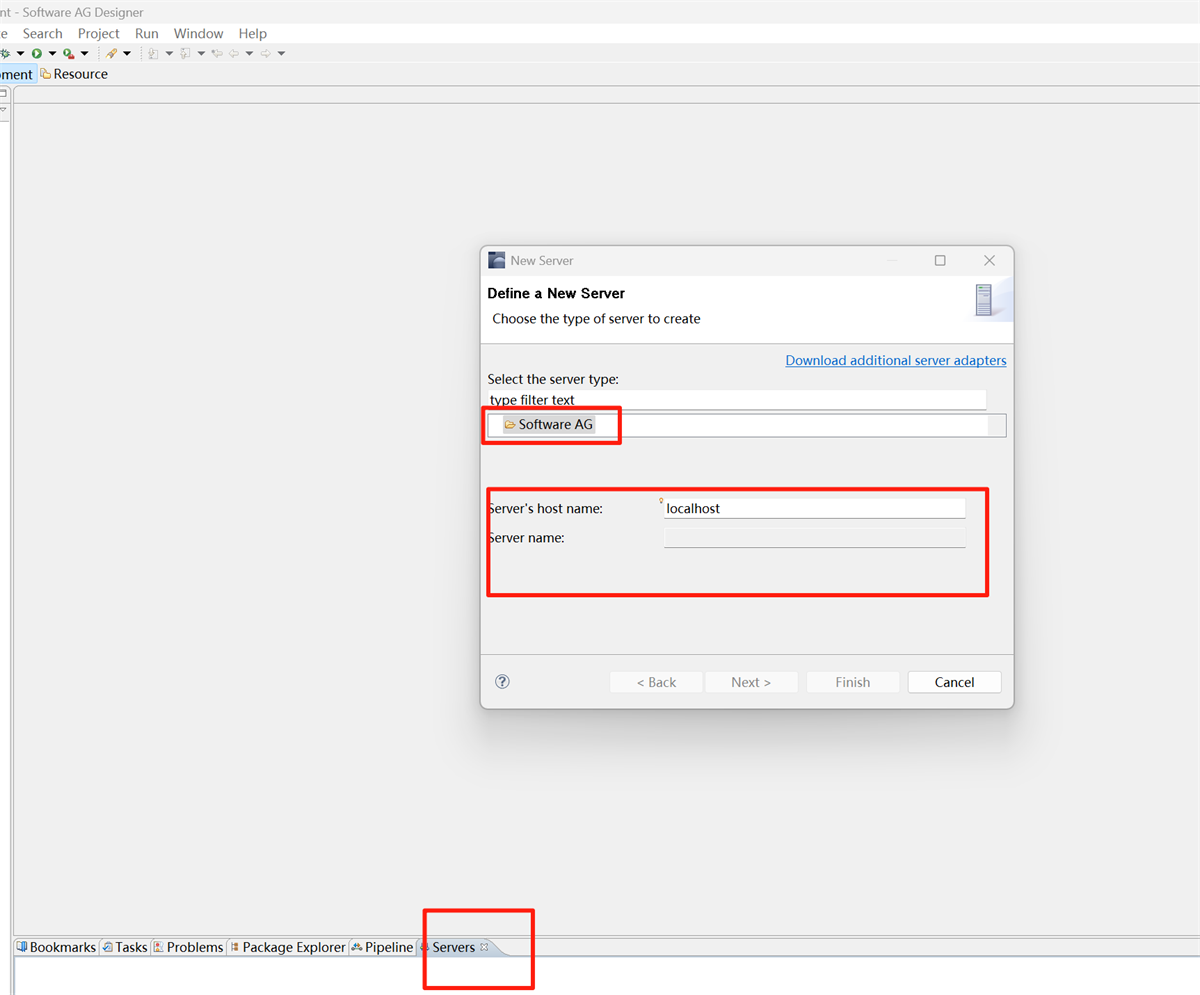Click the pencil search toolbar icon
1200x995 pixels.
(x=111, y=53)
